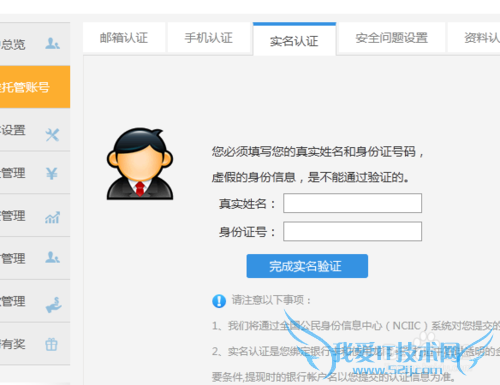Click the wrench tools icon beside 设置
500x385 pixels.
coord(52,135)
